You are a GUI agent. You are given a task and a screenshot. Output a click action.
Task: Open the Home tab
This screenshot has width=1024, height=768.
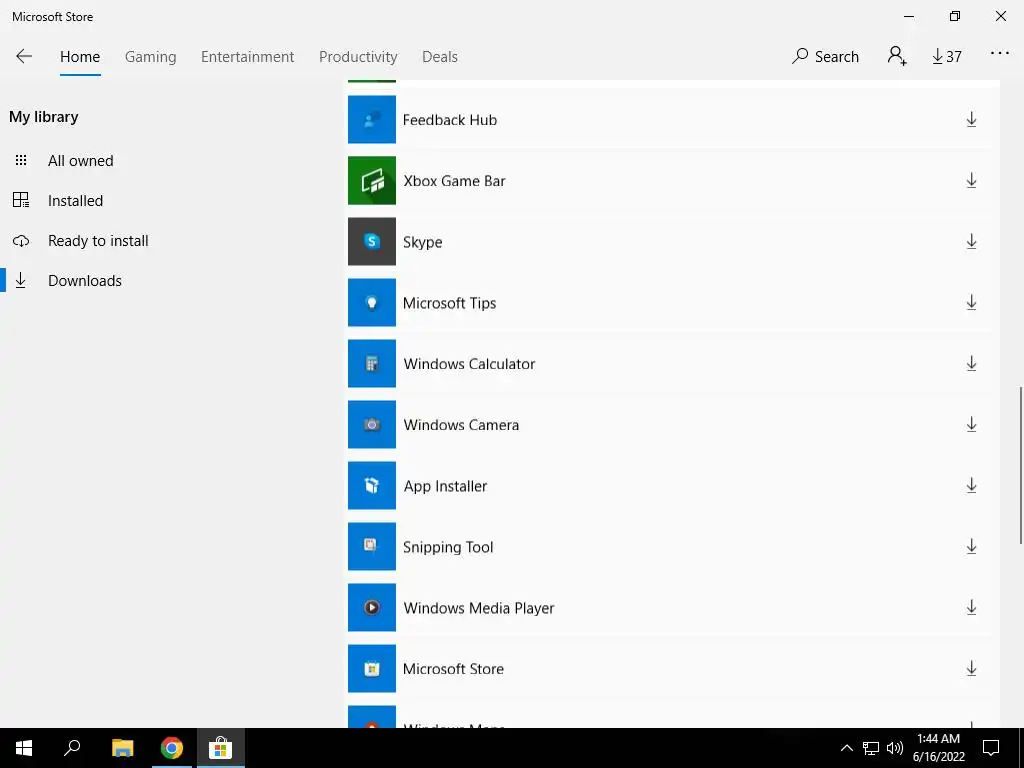80,57
